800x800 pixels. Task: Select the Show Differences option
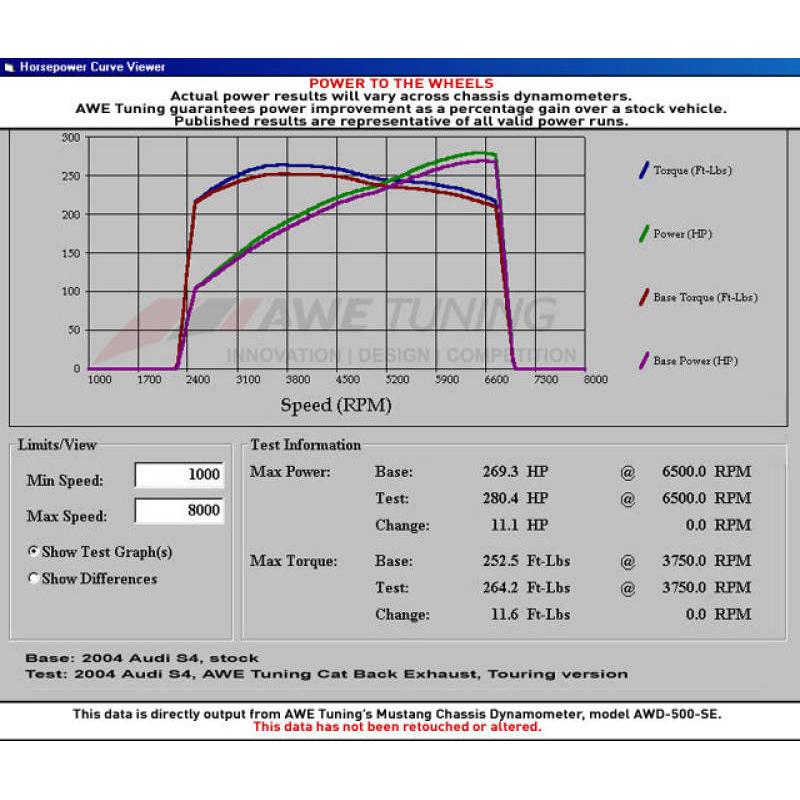32,579
